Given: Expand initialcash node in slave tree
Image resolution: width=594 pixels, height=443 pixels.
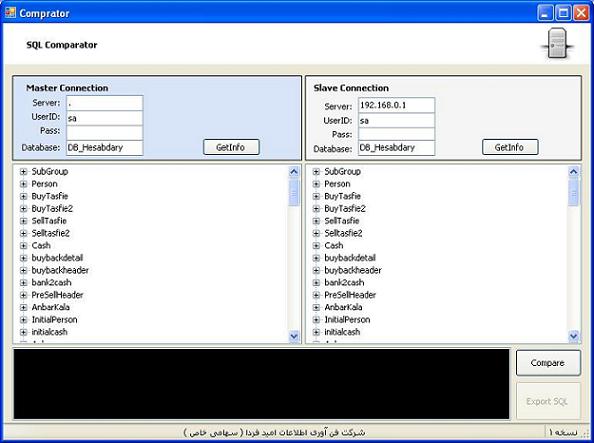Looking at the screenshot, I should 316,332.
